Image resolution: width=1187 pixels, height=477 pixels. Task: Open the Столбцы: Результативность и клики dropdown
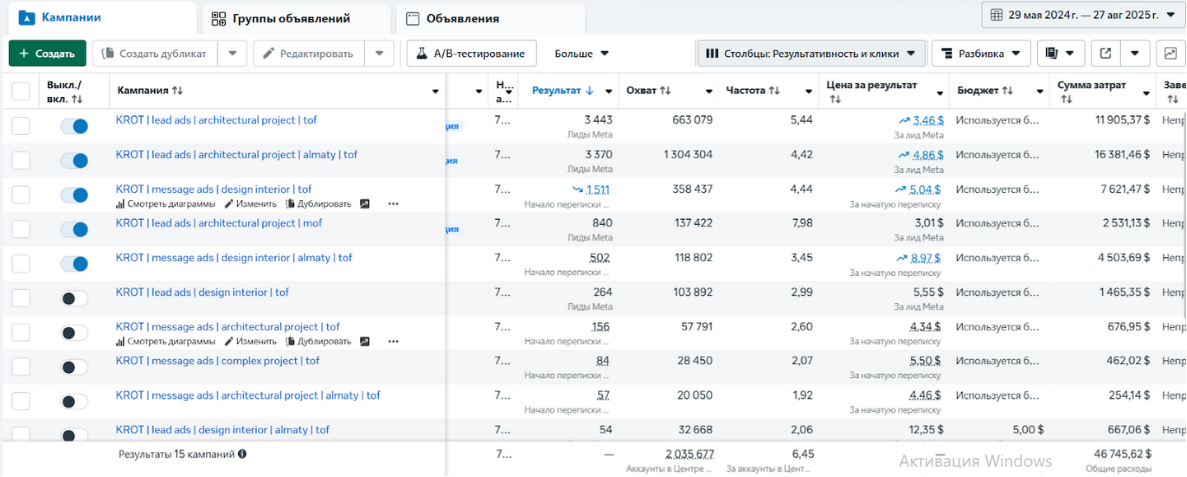point(810,53)
